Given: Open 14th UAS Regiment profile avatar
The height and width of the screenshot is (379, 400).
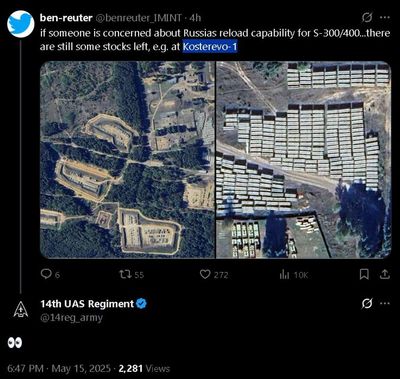Looking at the screenshot, I should pyautogui.click(x=21, y=309).
